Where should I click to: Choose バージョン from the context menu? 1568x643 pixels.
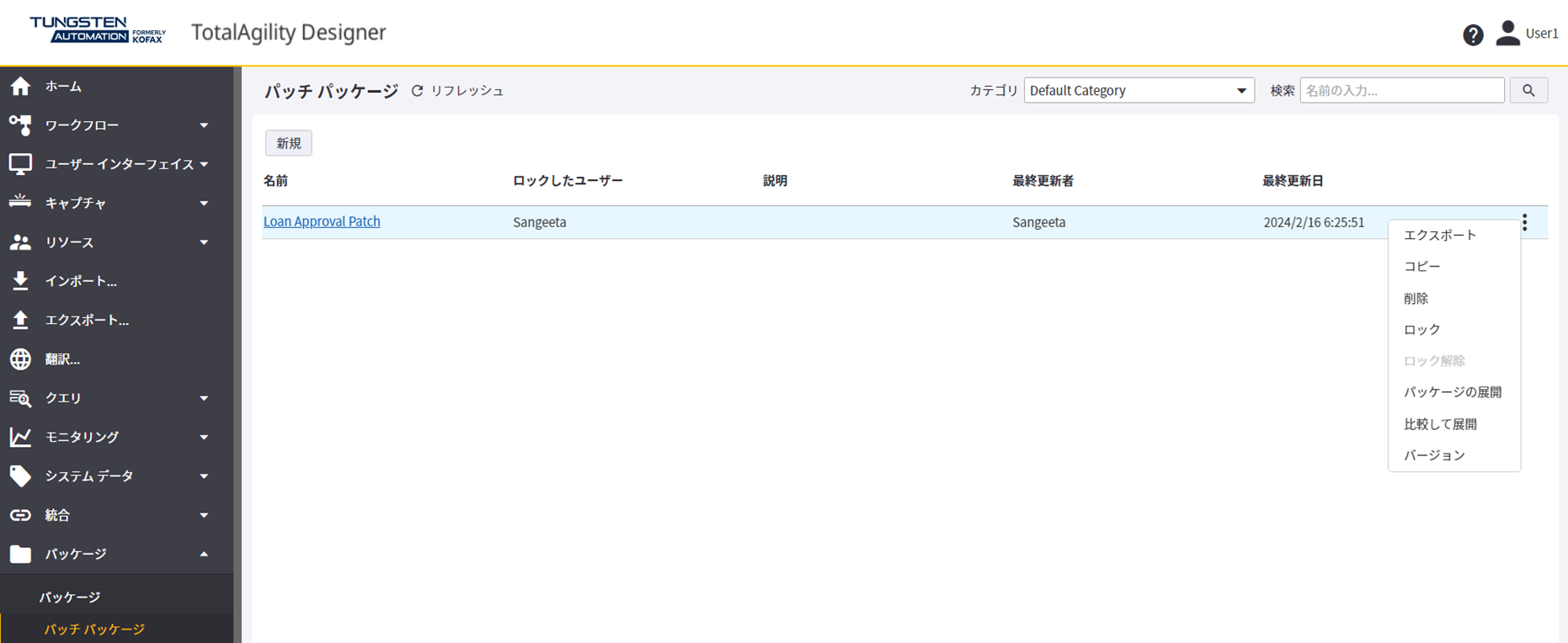(1434, 455)
